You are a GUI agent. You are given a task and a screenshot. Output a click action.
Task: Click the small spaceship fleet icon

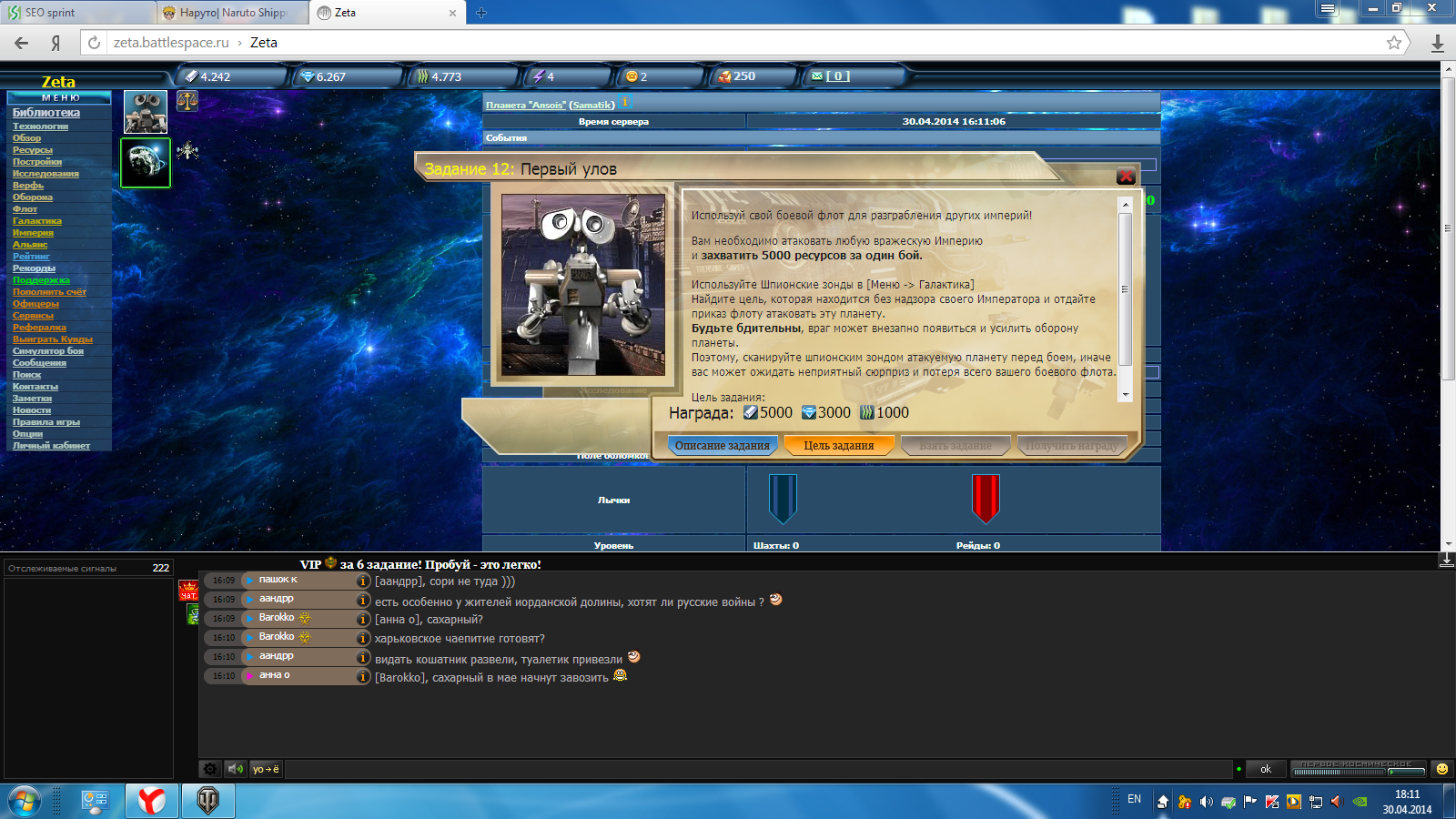187,150
